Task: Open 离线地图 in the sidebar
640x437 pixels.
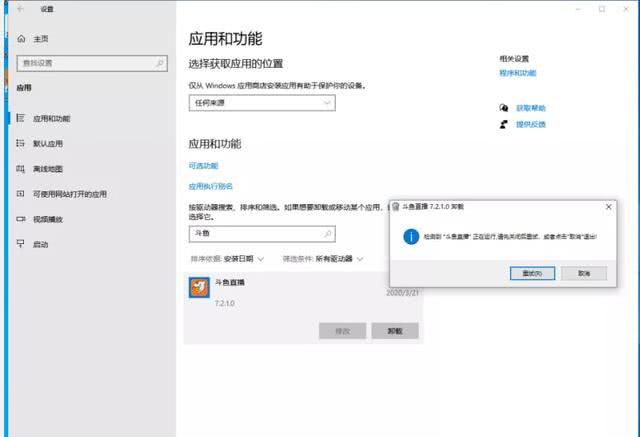Action: [48, 169]
